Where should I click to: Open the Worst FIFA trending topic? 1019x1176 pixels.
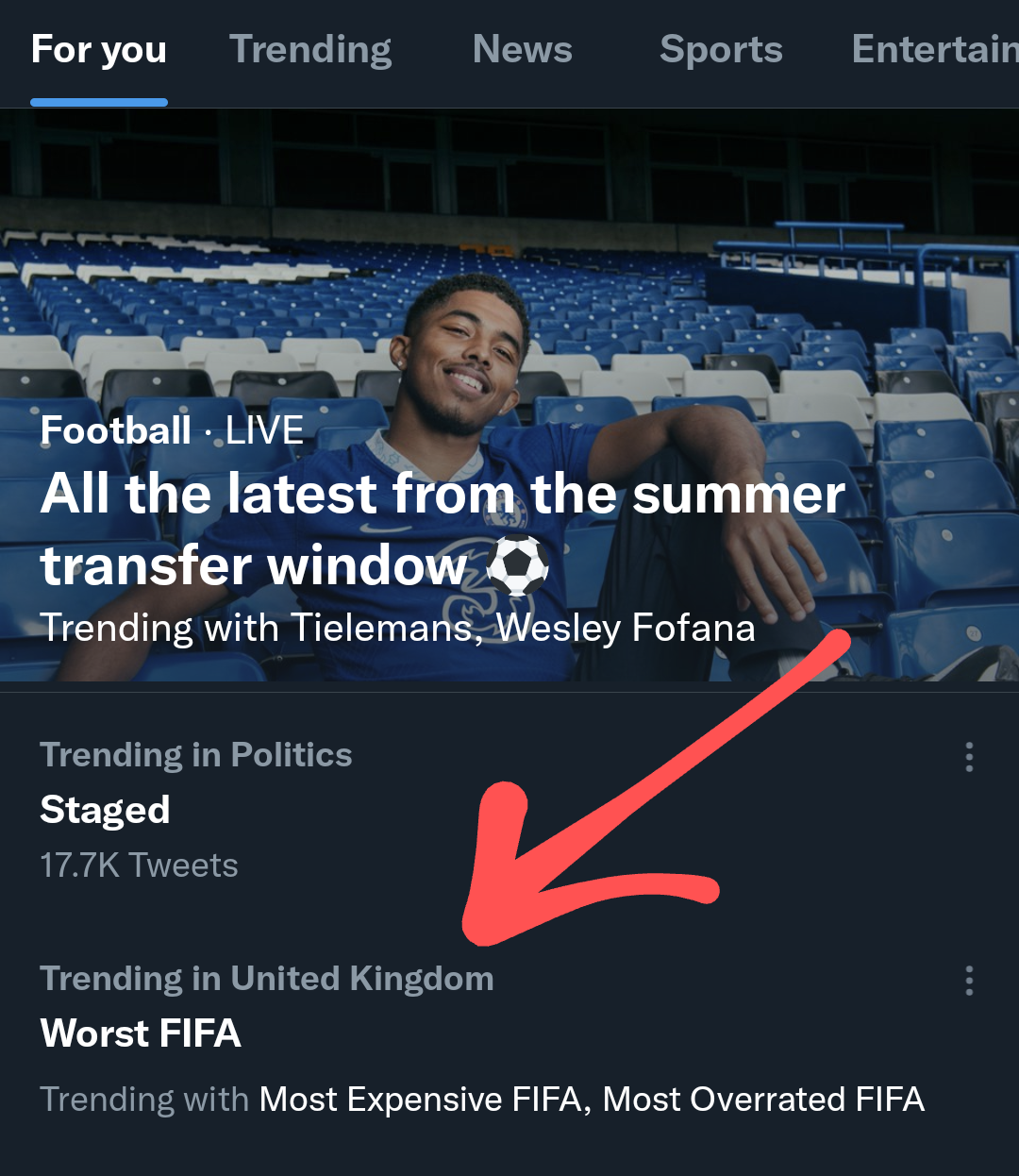(141, 1033)
